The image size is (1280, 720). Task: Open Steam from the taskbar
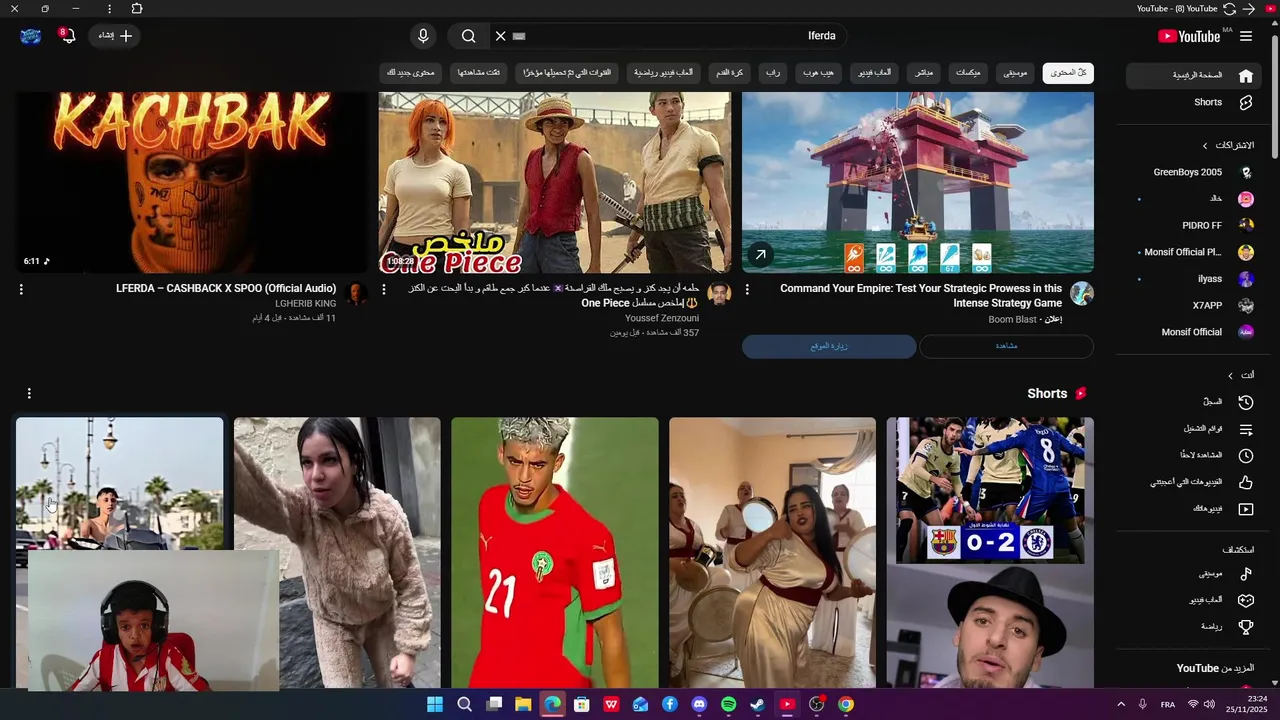(x=757, y=705)
